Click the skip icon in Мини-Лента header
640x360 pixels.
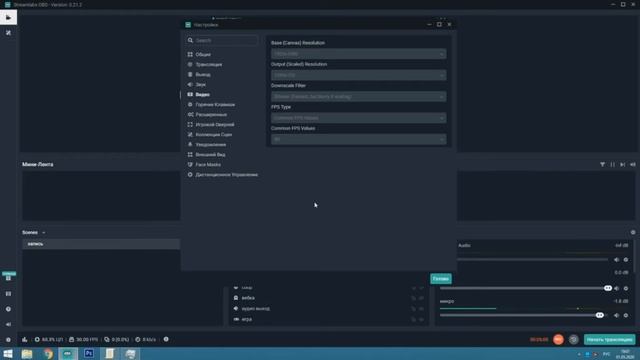tap(622, 164)
